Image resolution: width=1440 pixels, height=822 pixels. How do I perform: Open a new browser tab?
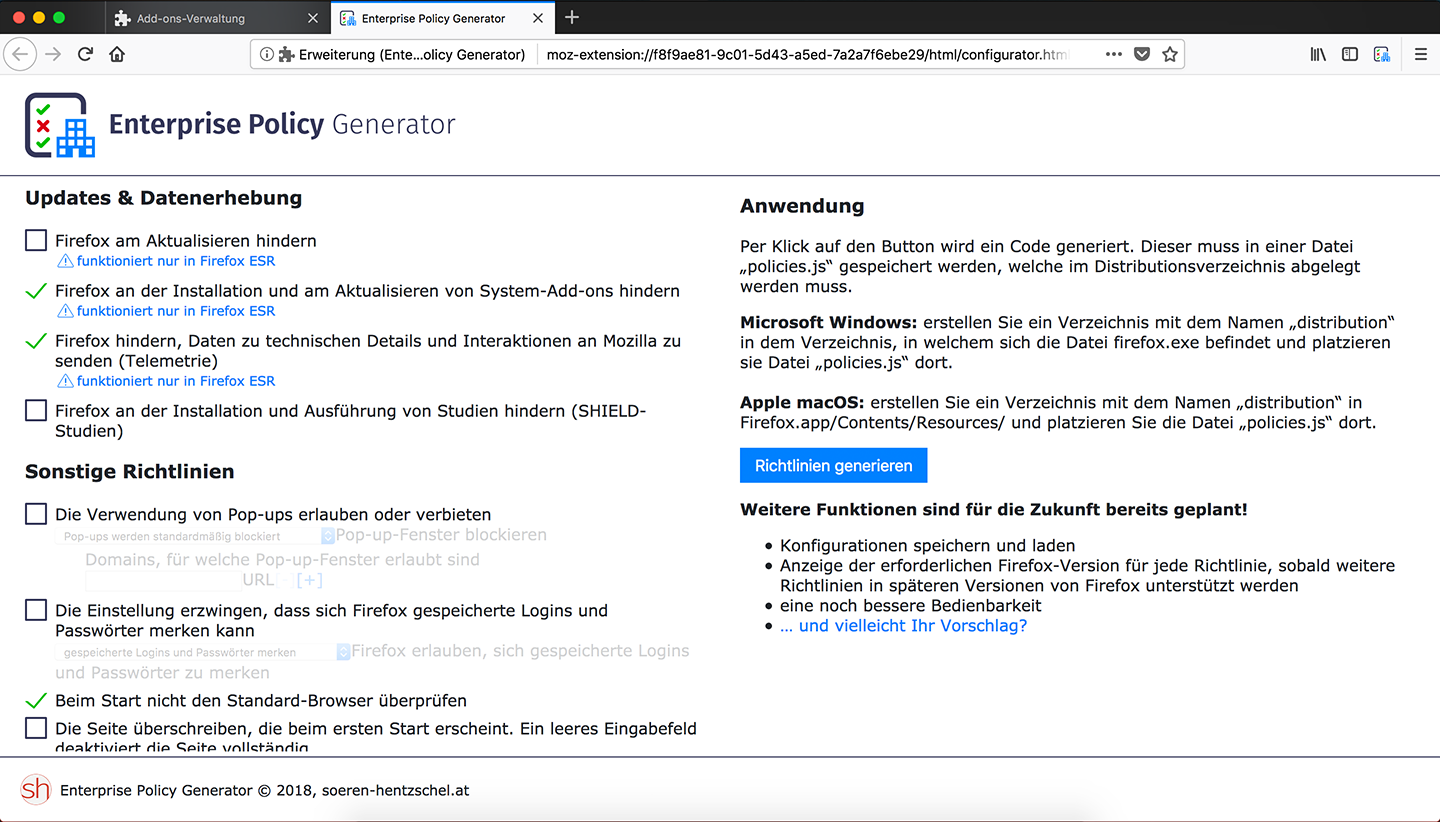click(x=572, y=17)
